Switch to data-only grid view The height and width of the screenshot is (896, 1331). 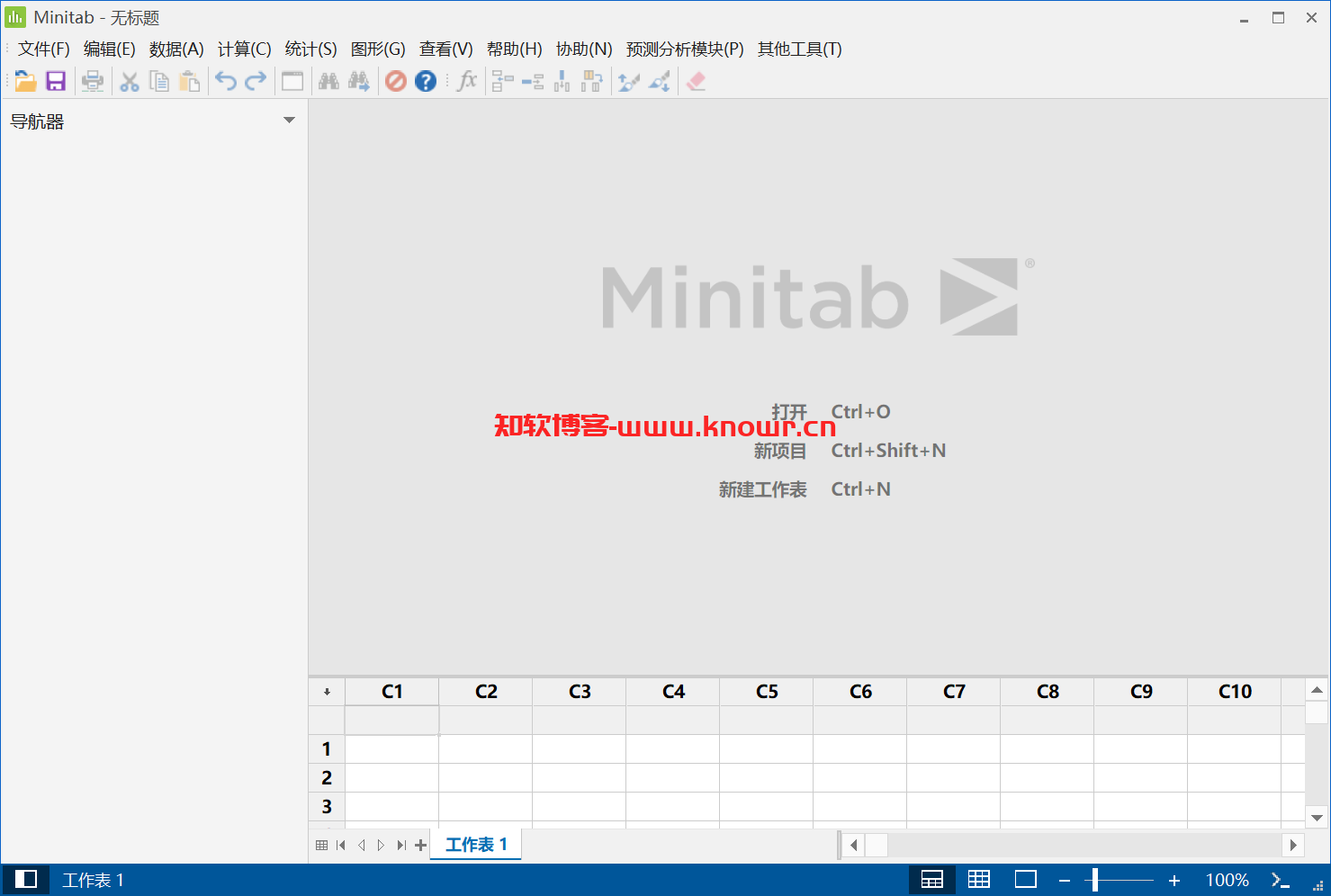pyautogui.click(x=979, y=880)
